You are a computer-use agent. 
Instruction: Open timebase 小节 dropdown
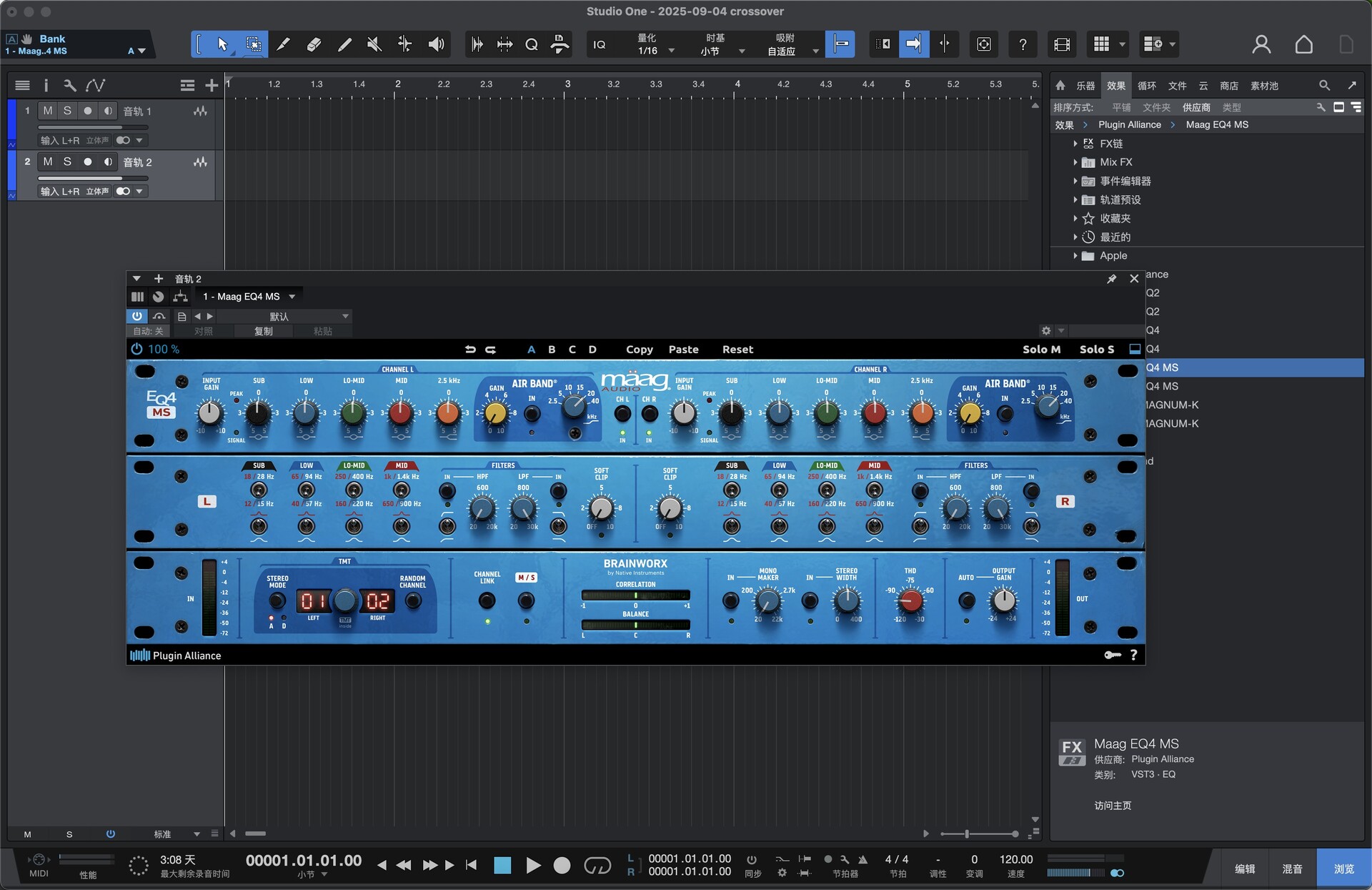(x=722, y=51)
